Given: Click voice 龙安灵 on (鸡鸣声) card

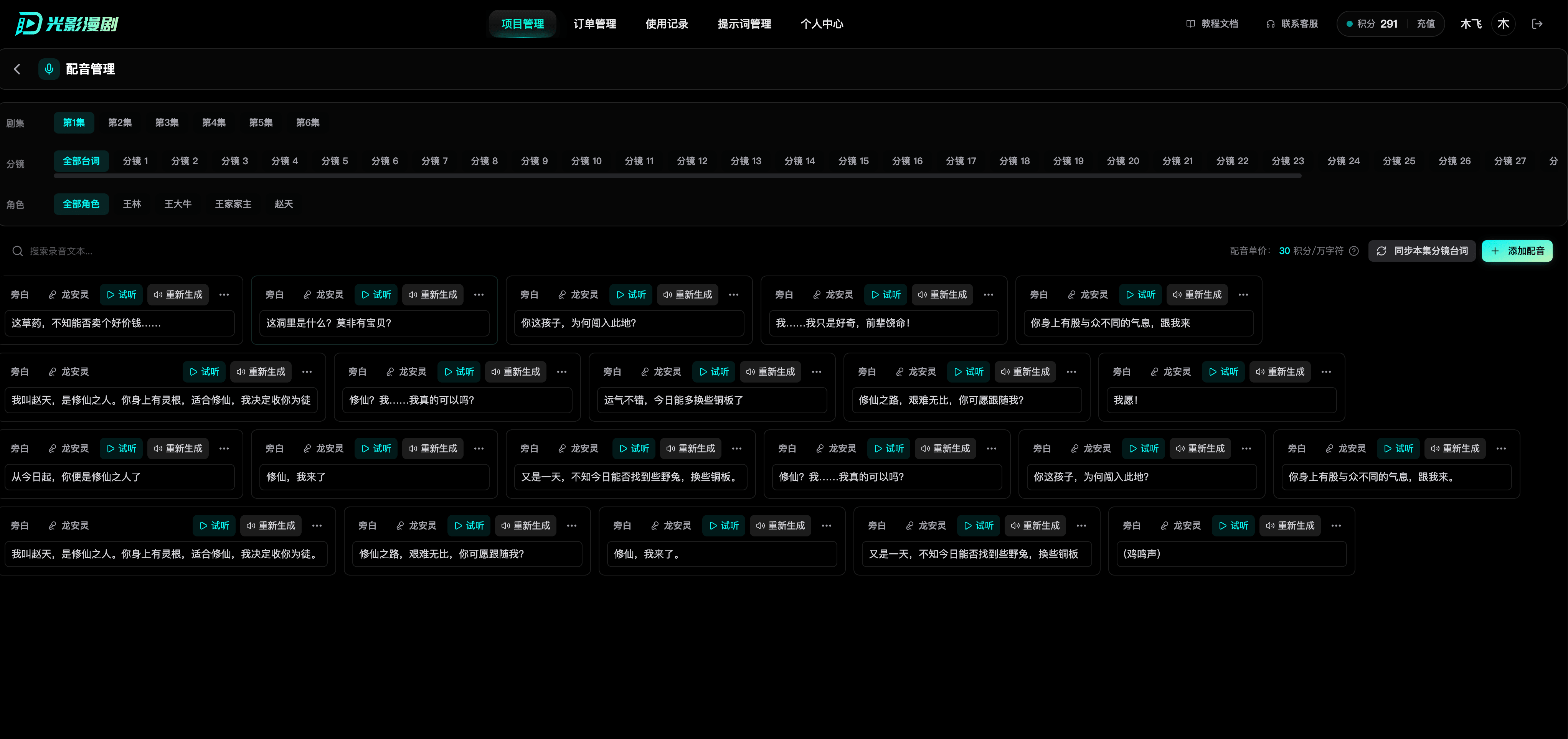Looking at the screenshot, I should [x=1181, y=526].
